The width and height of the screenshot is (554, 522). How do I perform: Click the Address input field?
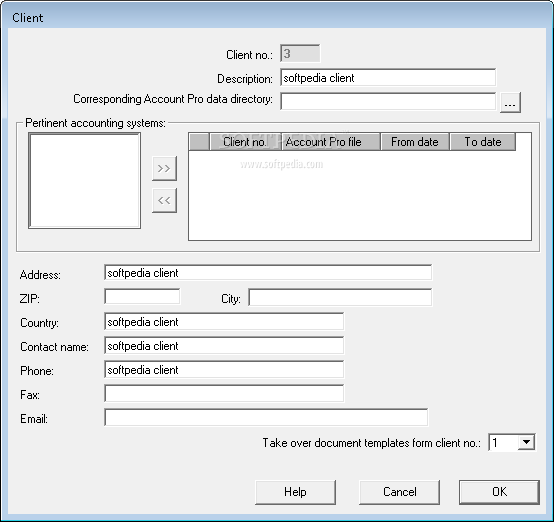click(268, 272)
